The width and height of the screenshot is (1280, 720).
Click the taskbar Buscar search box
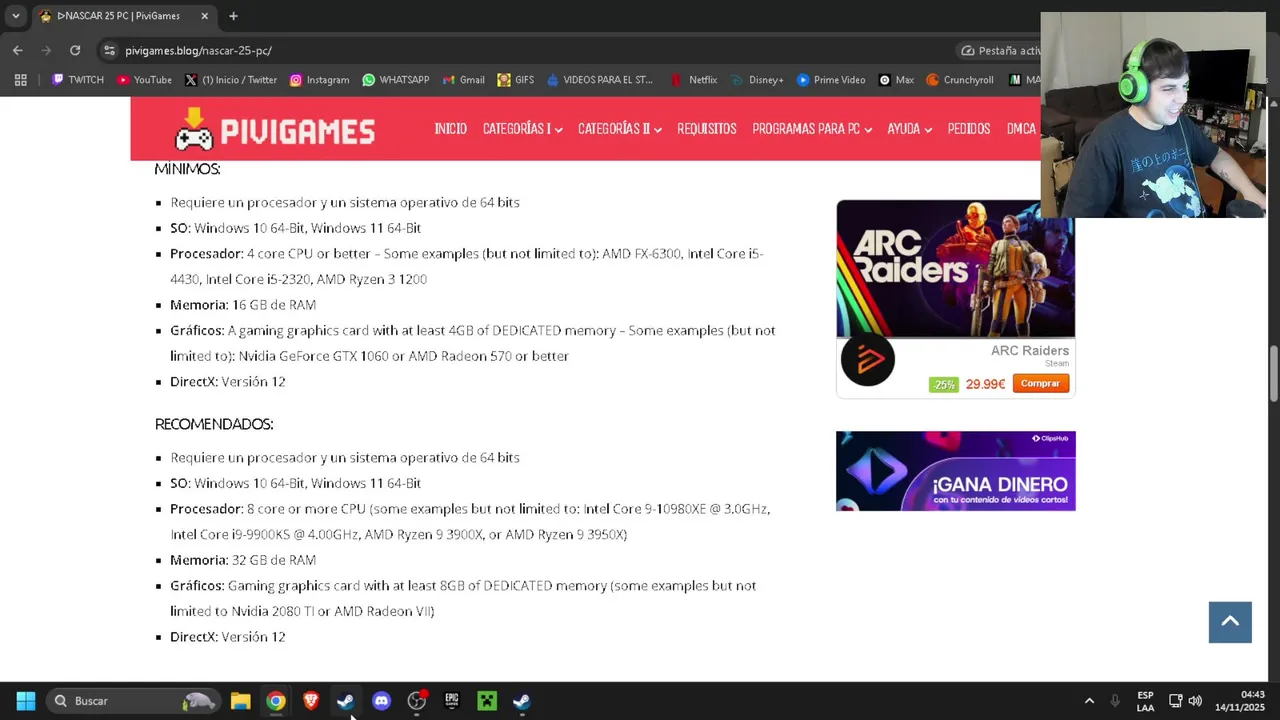click(x=133, y=701)
